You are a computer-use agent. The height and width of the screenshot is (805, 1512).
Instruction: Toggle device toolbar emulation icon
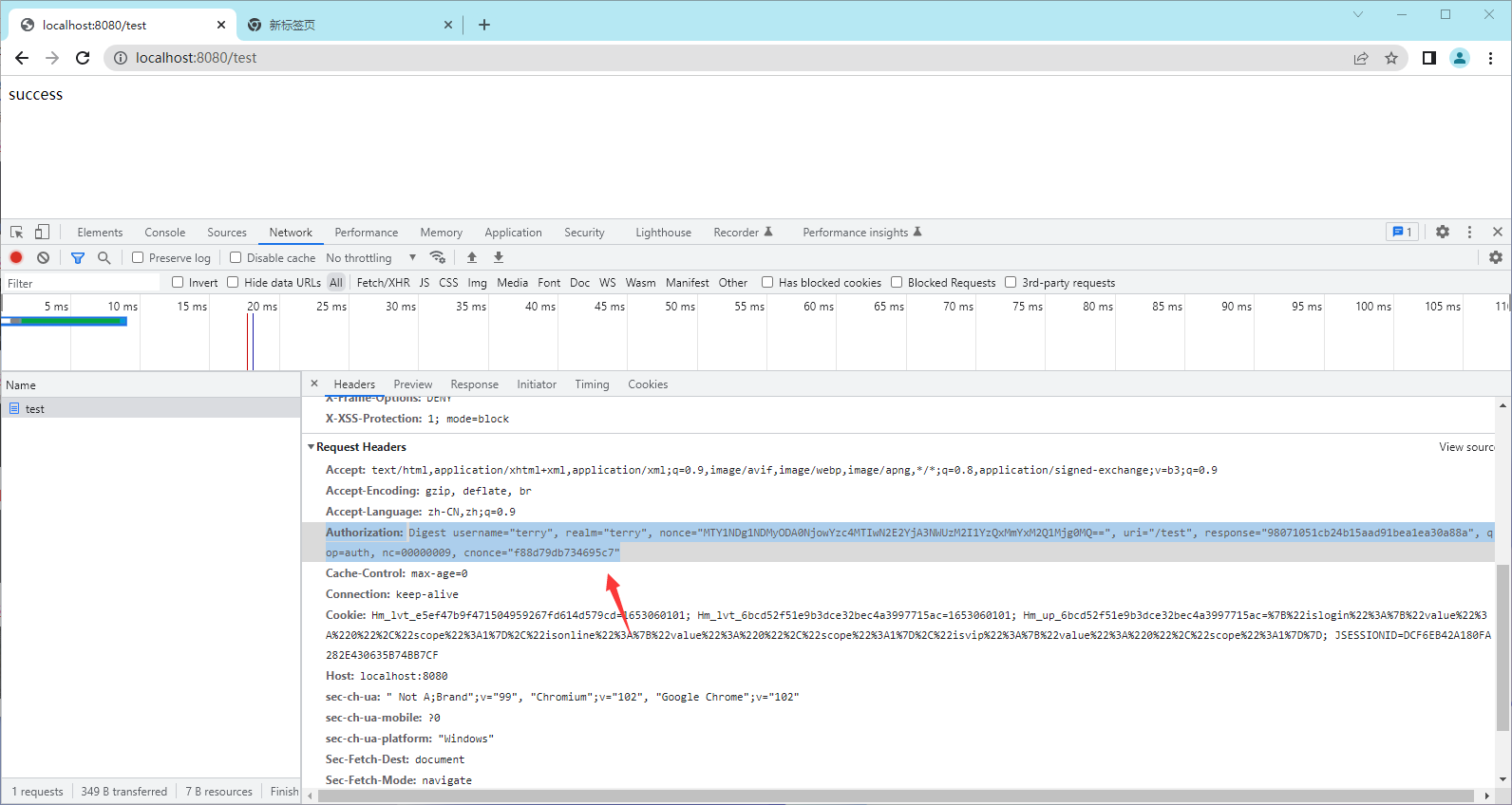pos(42,232)
